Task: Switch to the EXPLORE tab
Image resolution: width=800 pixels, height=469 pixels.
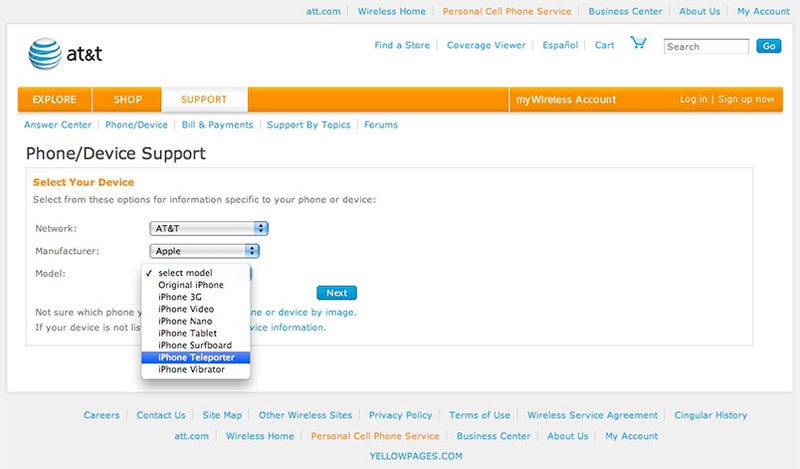Action: click(x=55, y=100)
